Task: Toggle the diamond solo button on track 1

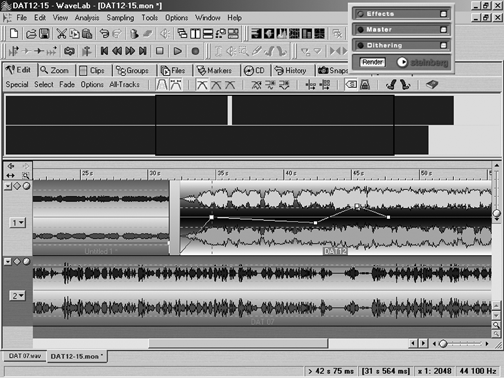Action: click(17, 186)
